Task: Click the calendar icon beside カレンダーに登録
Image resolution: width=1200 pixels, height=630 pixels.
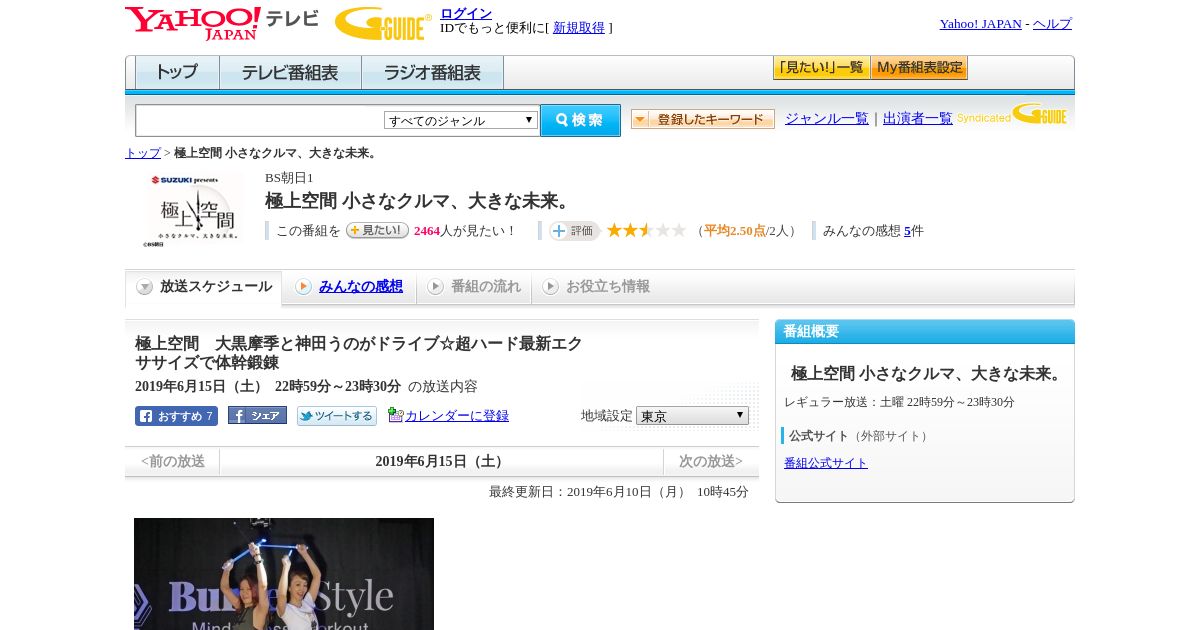Action: point(396,415)
